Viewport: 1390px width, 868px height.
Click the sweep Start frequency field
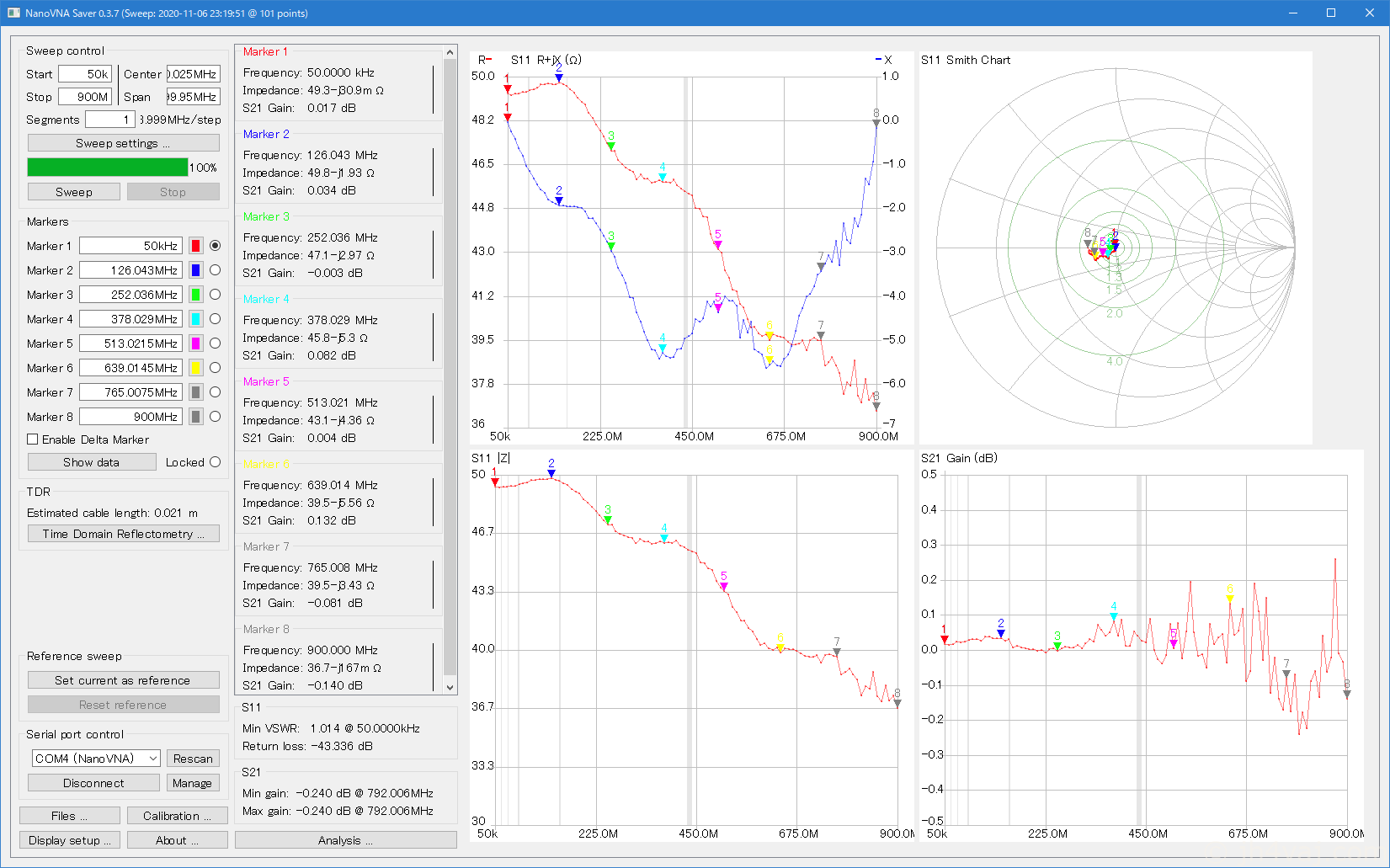click(x=85, y=74)
